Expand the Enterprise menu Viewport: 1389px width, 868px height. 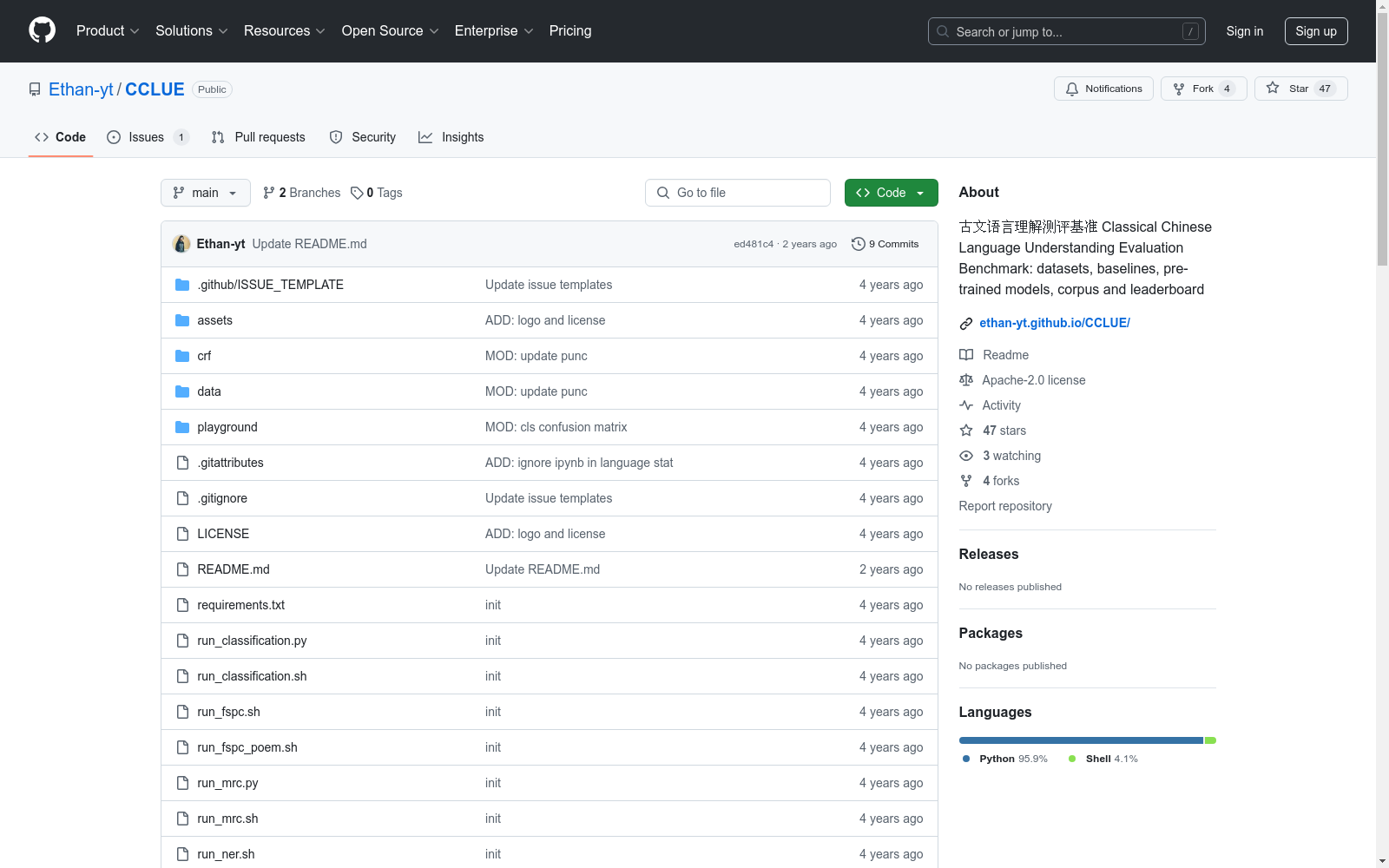point(494,31)
